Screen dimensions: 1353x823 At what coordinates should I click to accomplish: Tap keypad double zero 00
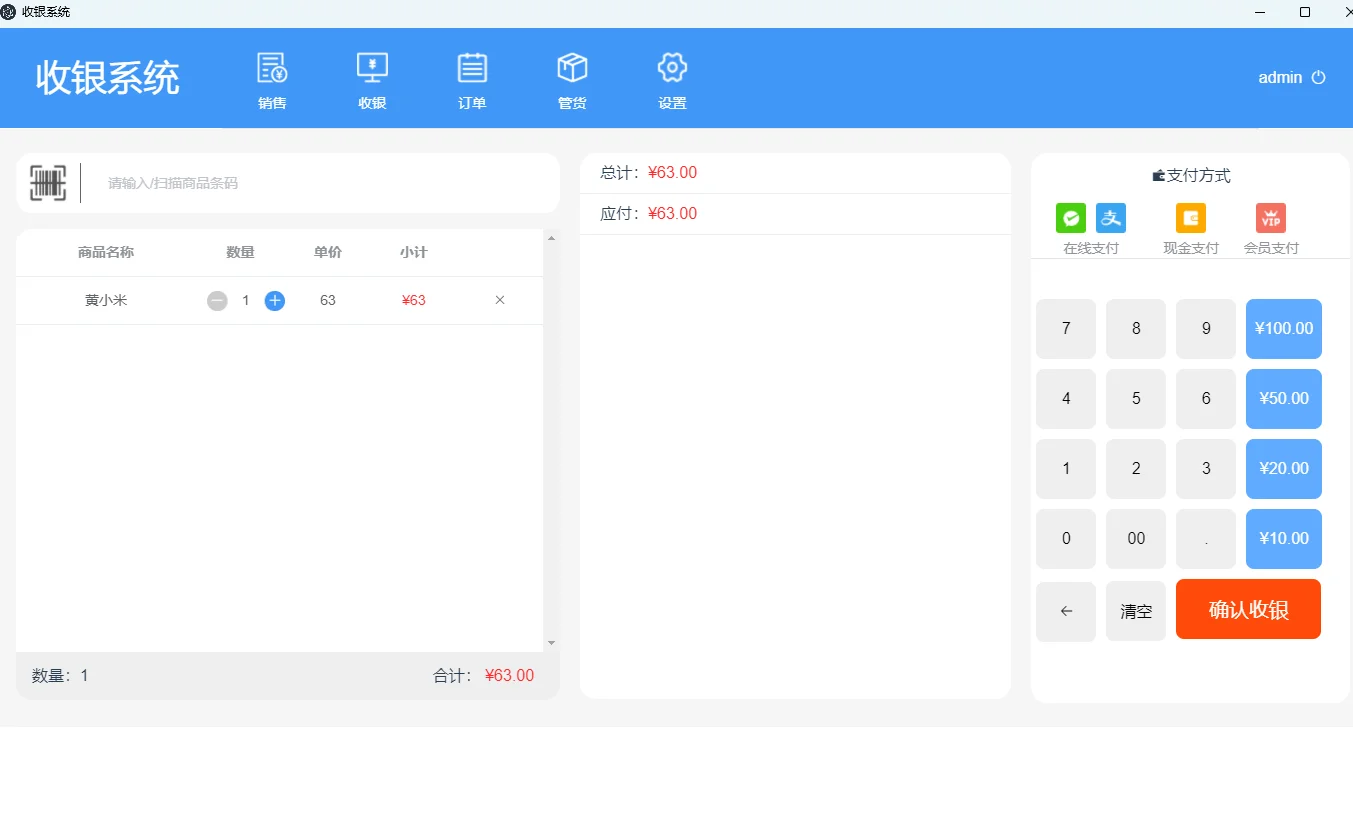point(1136,539)
